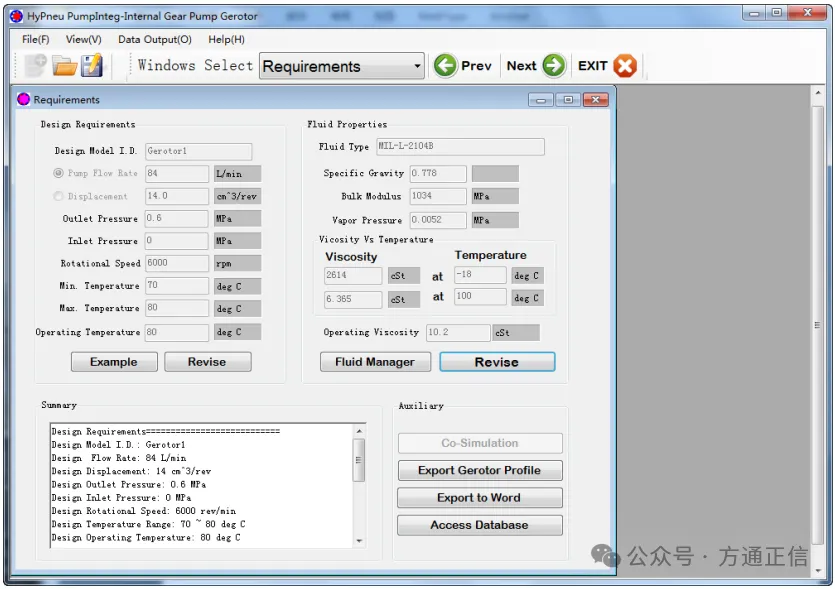This screenshot has height=589, width=835.
Task: Click Revise under Design Requirements
Action: click(x=207, y=362)
